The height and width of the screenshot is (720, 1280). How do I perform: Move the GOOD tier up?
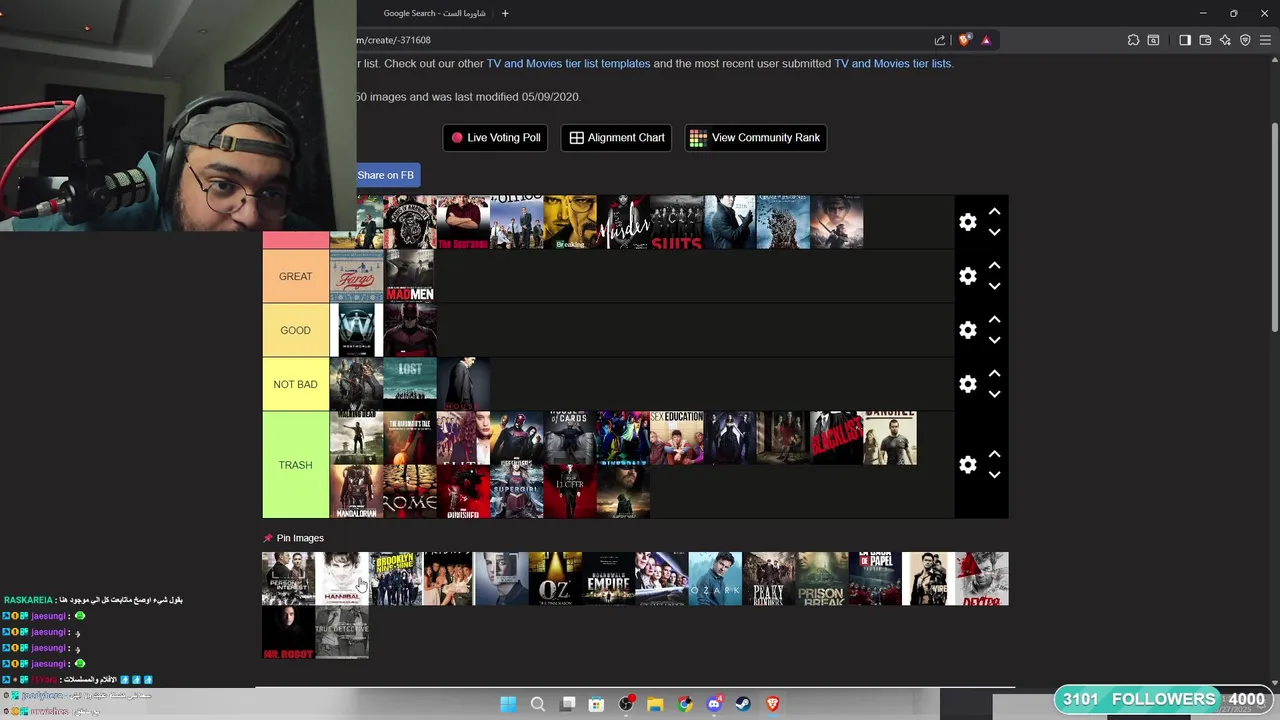click(x=994, y=320)
